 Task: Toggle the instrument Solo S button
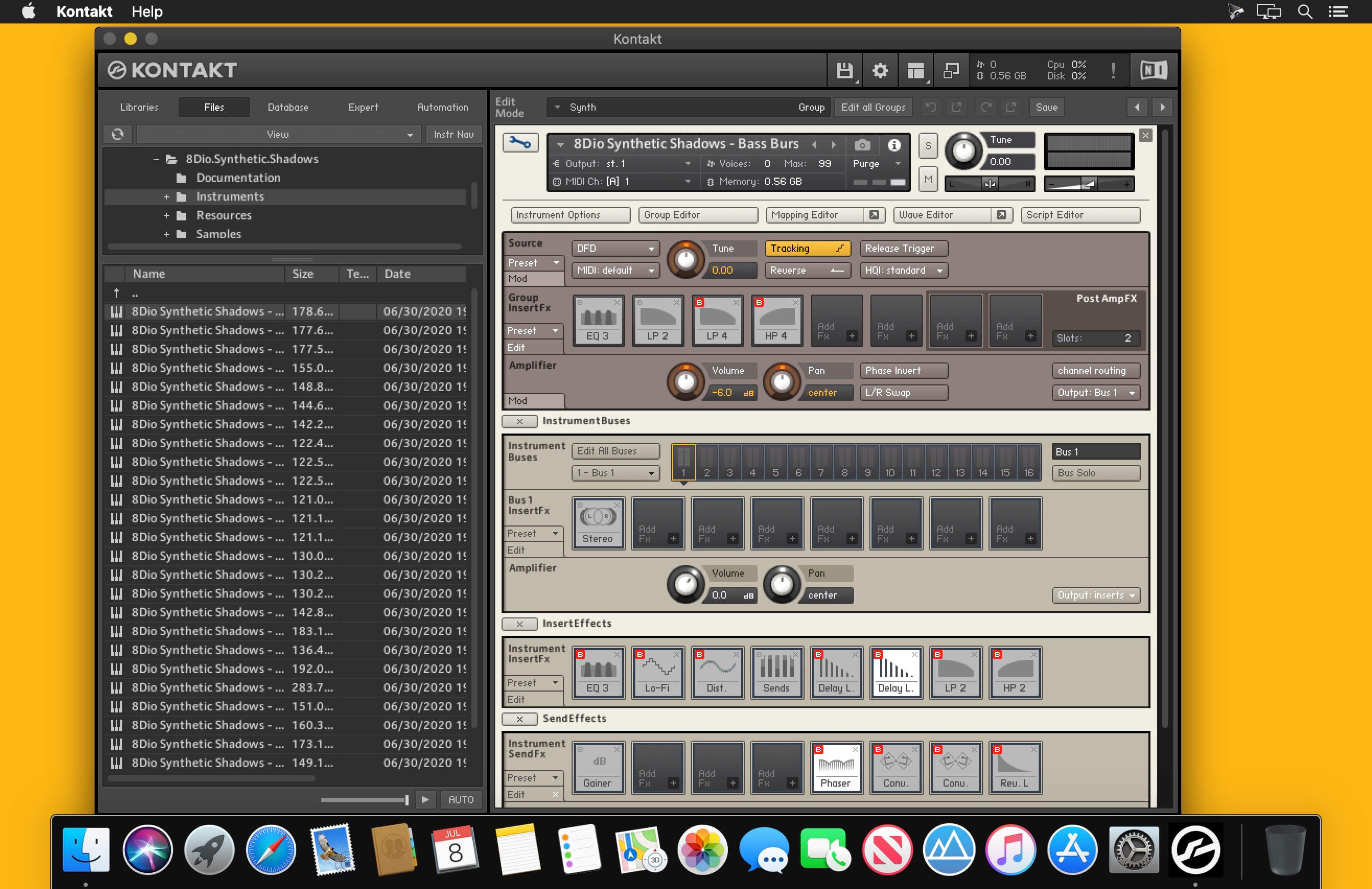pyautogui.click(x=928, y=146)
